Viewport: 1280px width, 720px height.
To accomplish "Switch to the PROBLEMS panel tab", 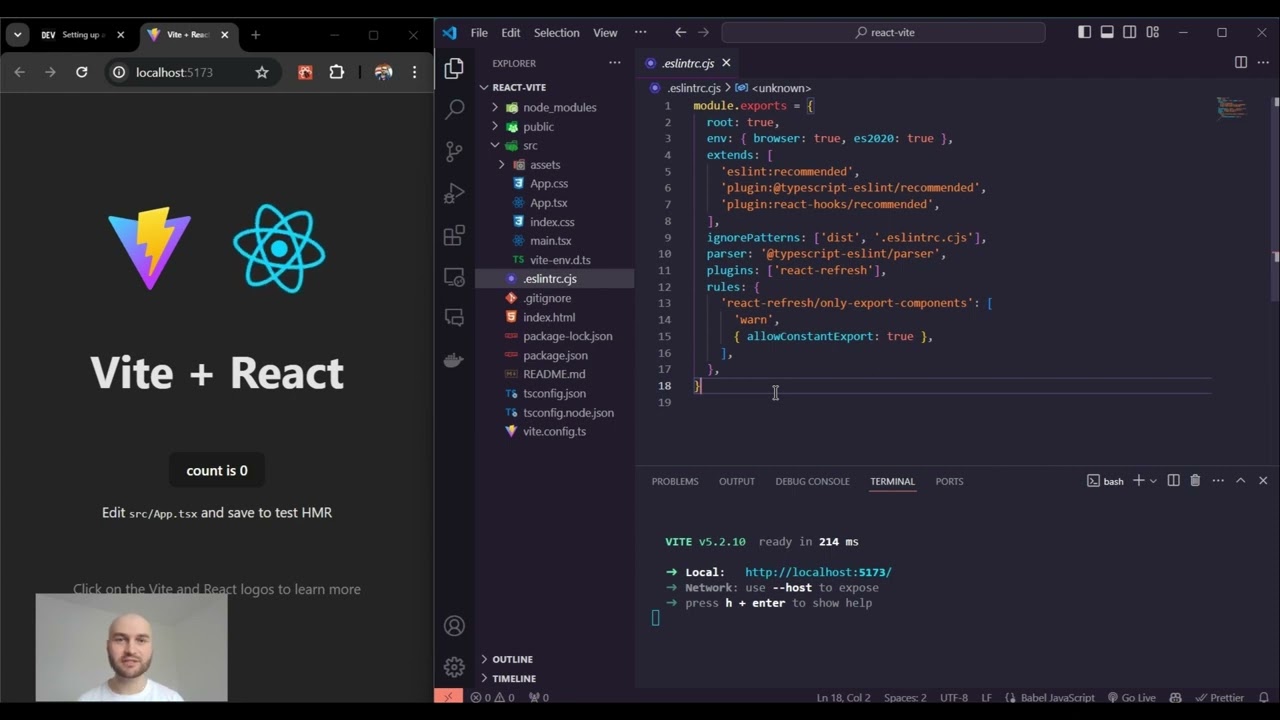I will click(675, 481).
